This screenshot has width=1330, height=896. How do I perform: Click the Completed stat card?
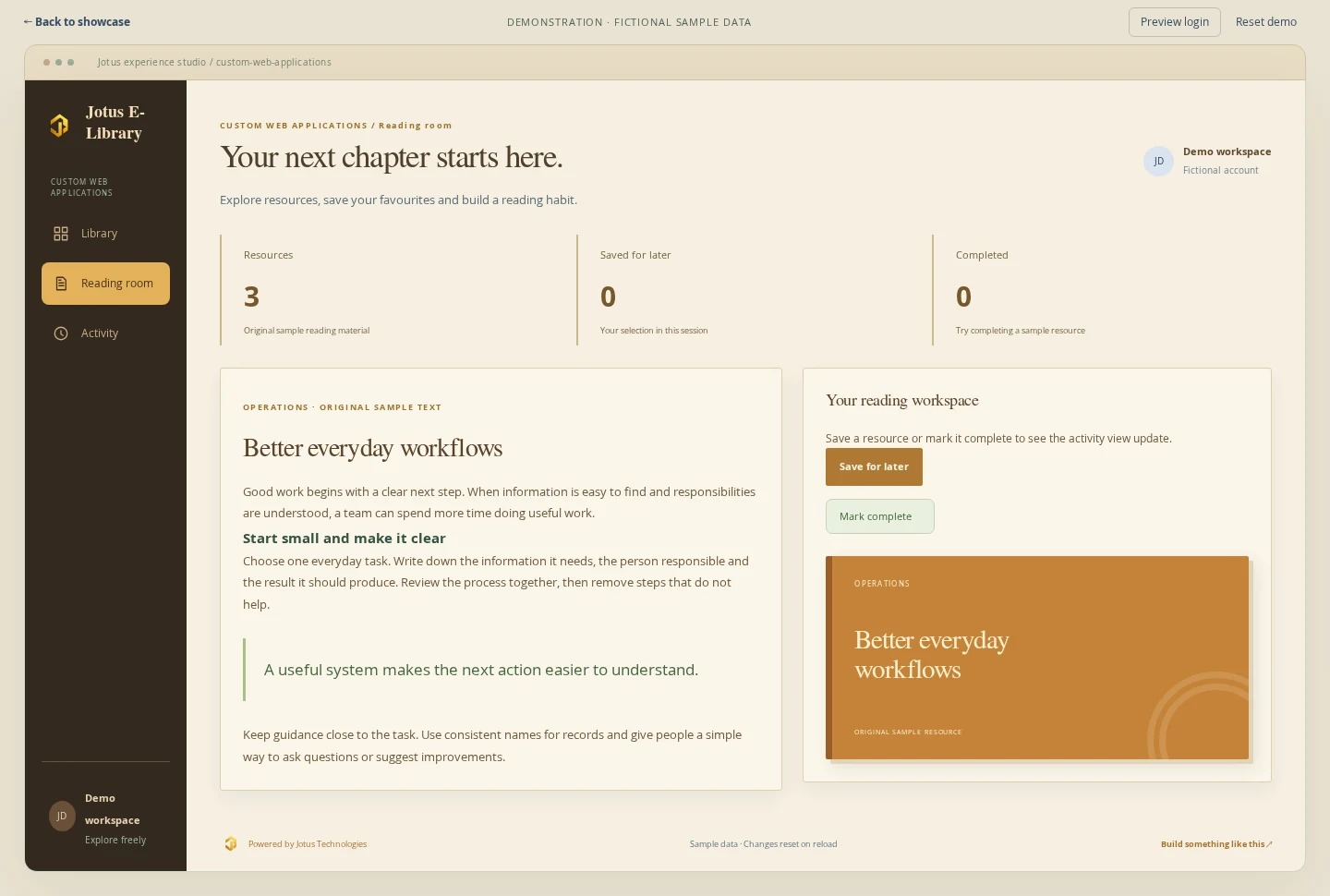tap(1102, 290)
